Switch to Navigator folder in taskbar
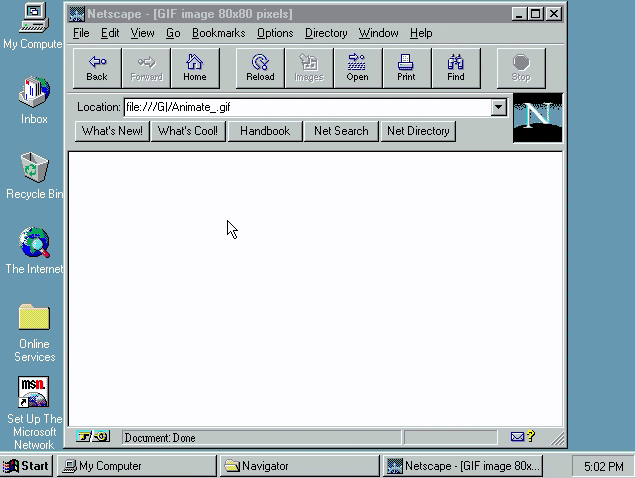635x478 pixels. coord(299,466)
